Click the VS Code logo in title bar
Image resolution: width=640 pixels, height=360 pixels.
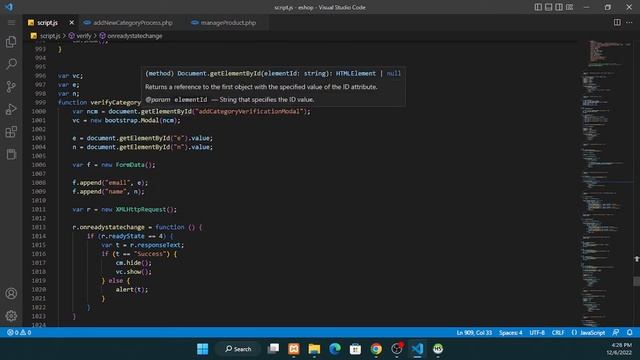pyautogui.click(x=9, y=7)
